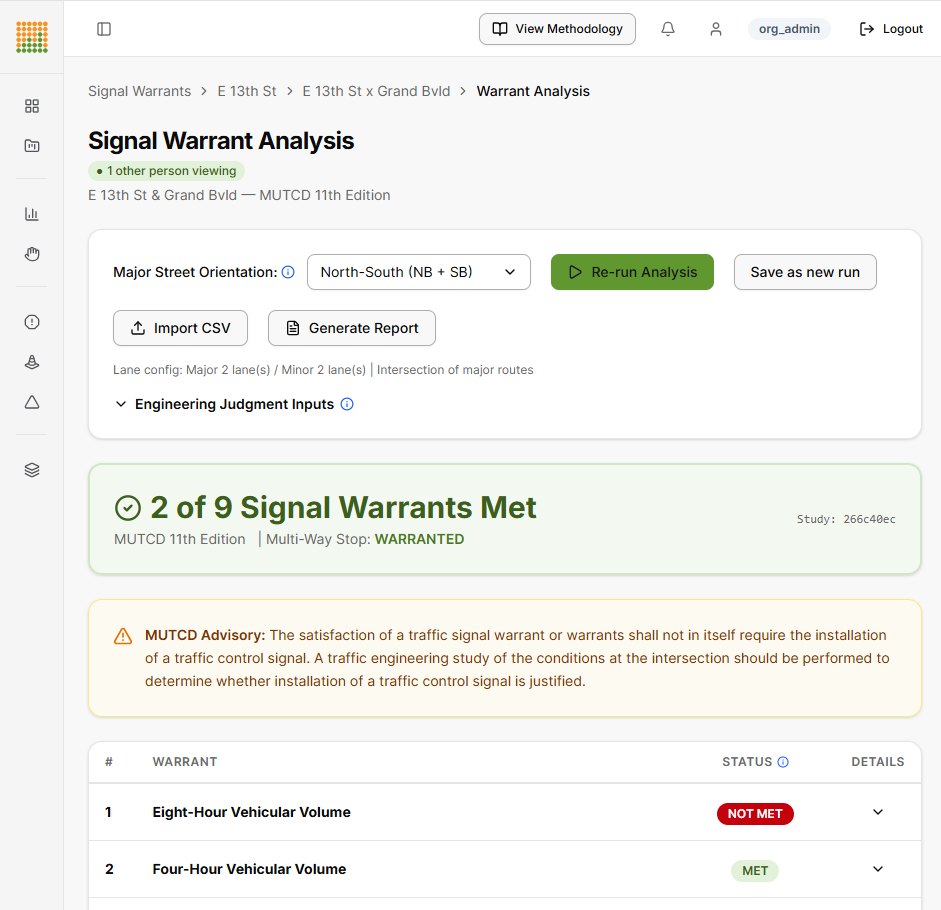Click Study: 266c40ec identifier
Screen dimensions: 941x910
point(846,519)
